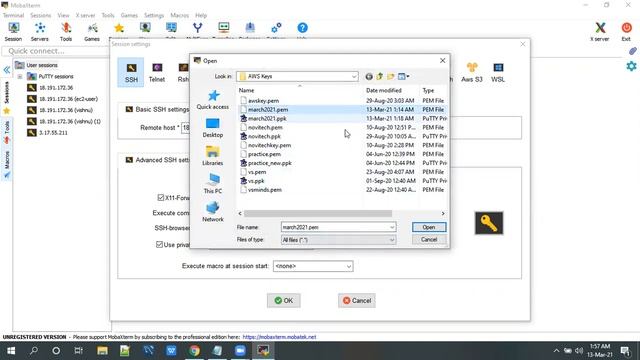
Task: Select the march2021.ppk file
Action: (x=267, y=118)
